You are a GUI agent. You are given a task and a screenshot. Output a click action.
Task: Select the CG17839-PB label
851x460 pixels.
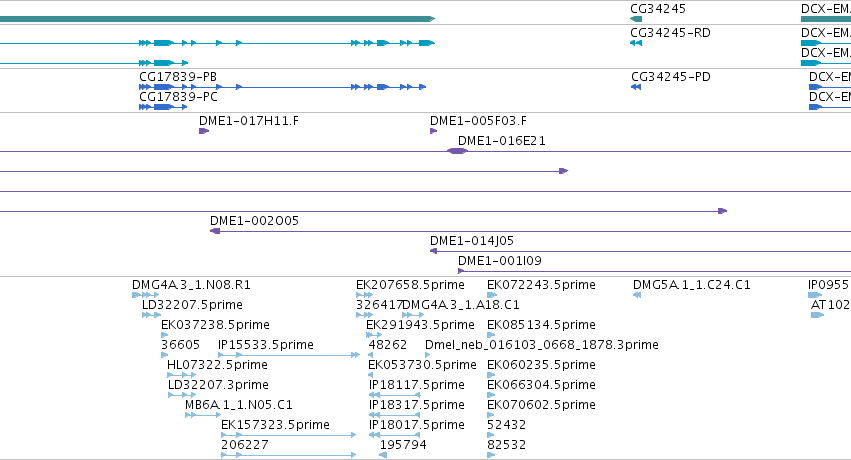click(x=178, y=76)
